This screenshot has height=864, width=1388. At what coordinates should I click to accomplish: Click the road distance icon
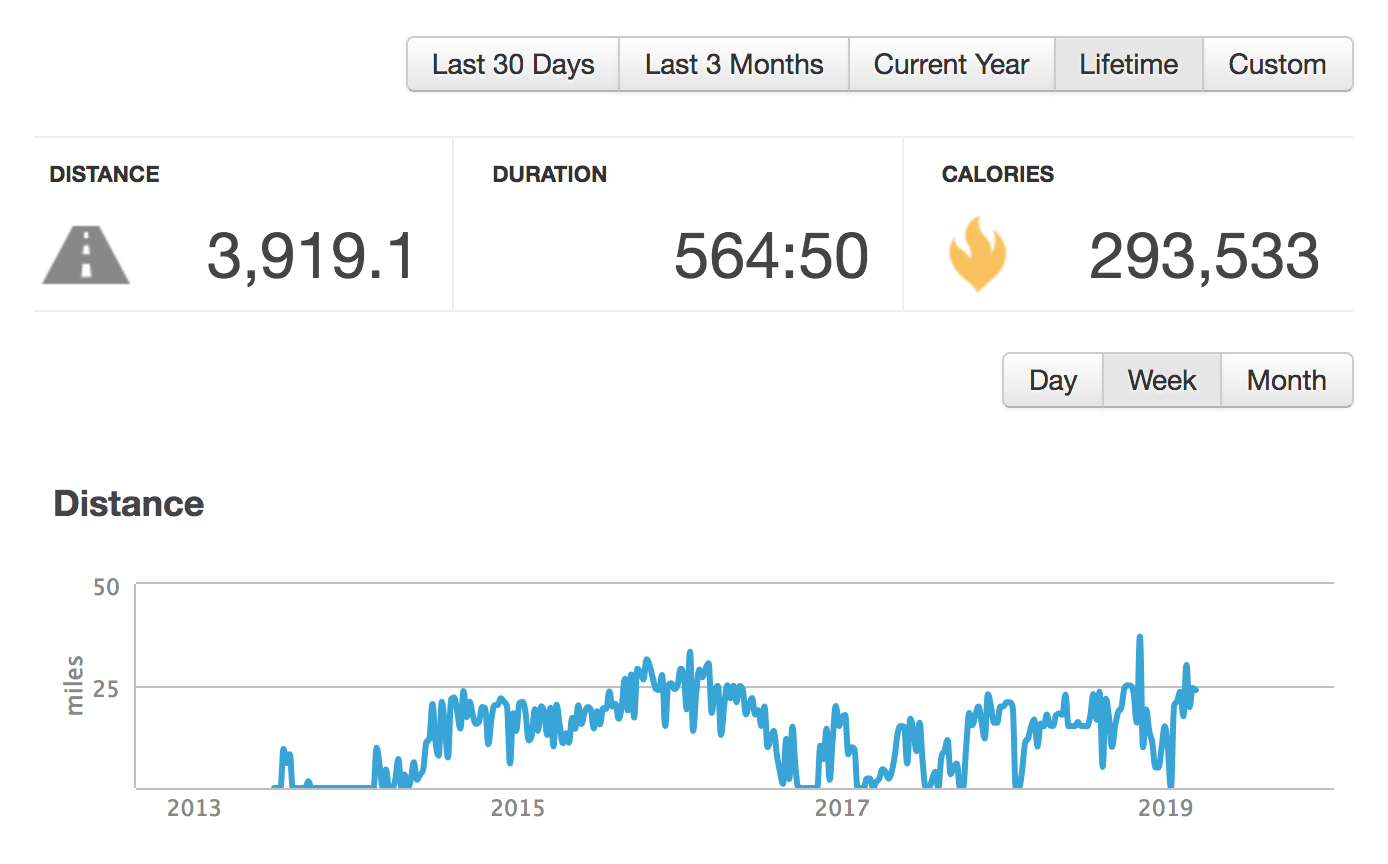tap(86, 256)
